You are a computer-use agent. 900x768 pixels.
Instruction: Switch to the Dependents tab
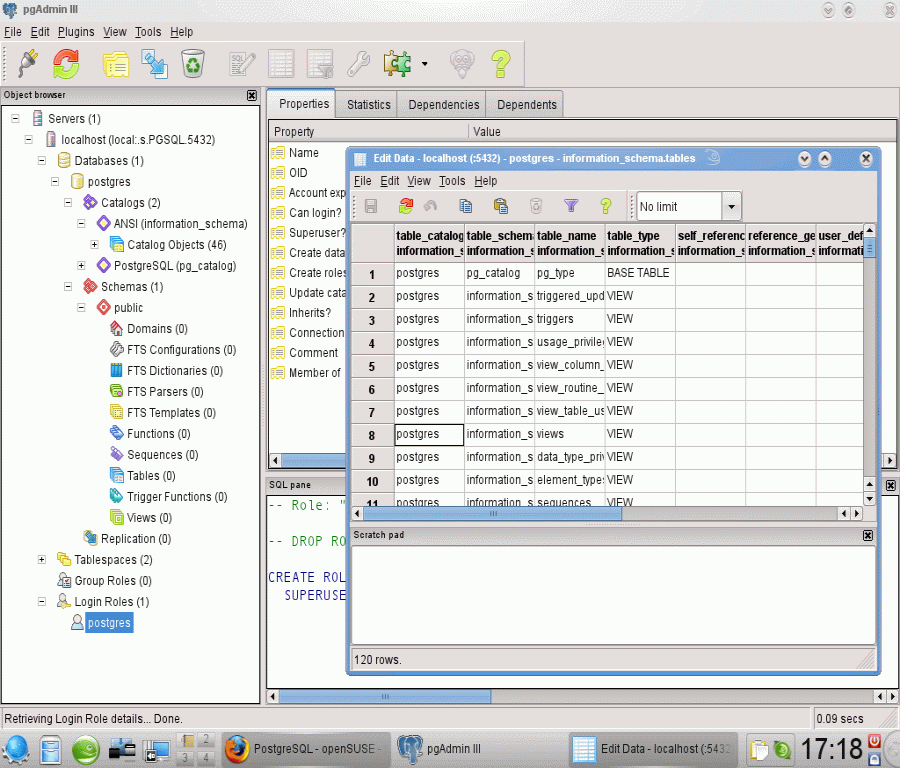point(526,104)
